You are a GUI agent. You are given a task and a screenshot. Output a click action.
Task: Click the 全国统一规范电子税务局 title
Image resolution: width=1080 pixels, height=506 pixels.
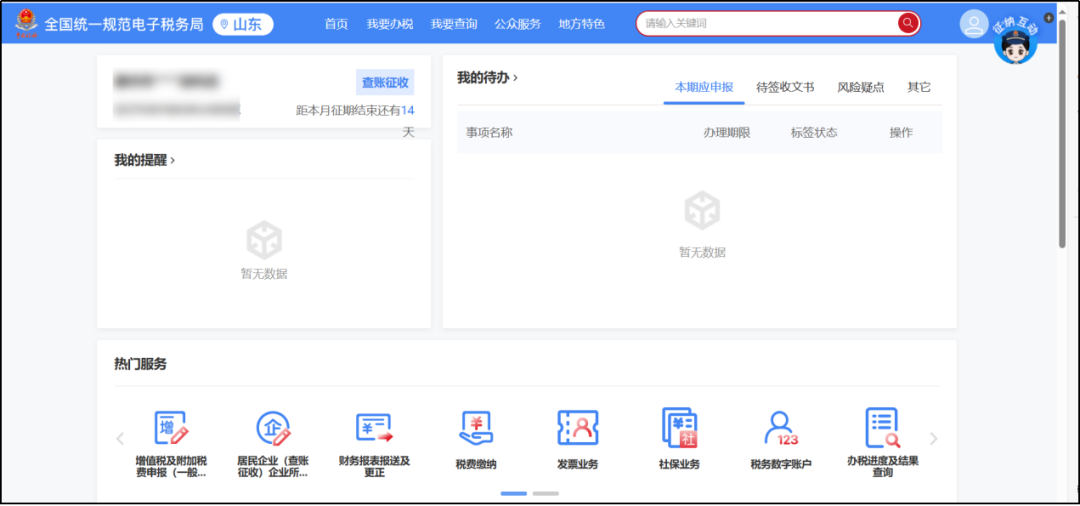coord(124,25)
